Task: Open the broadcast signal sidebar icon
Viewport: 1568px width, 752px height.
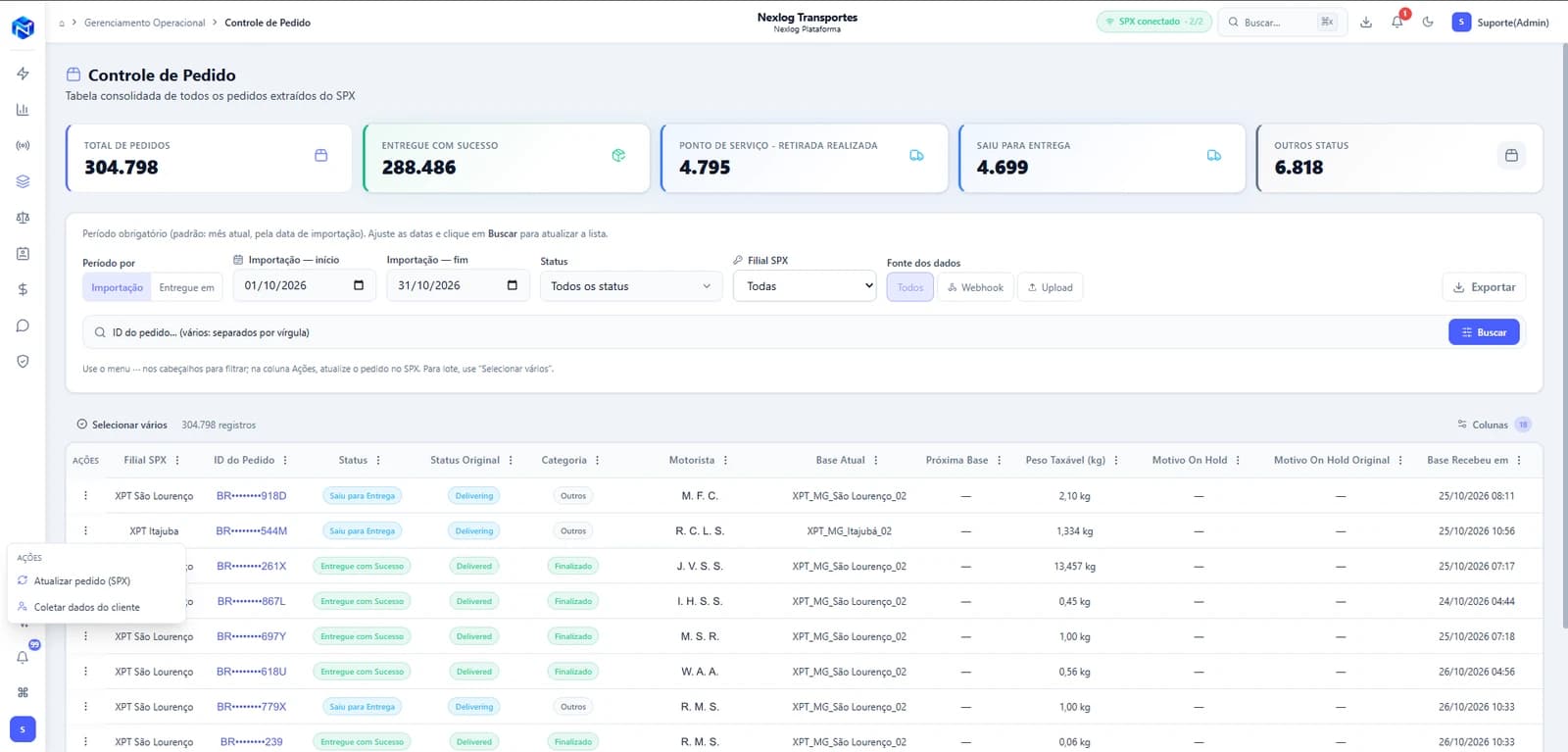Action: 23,145
